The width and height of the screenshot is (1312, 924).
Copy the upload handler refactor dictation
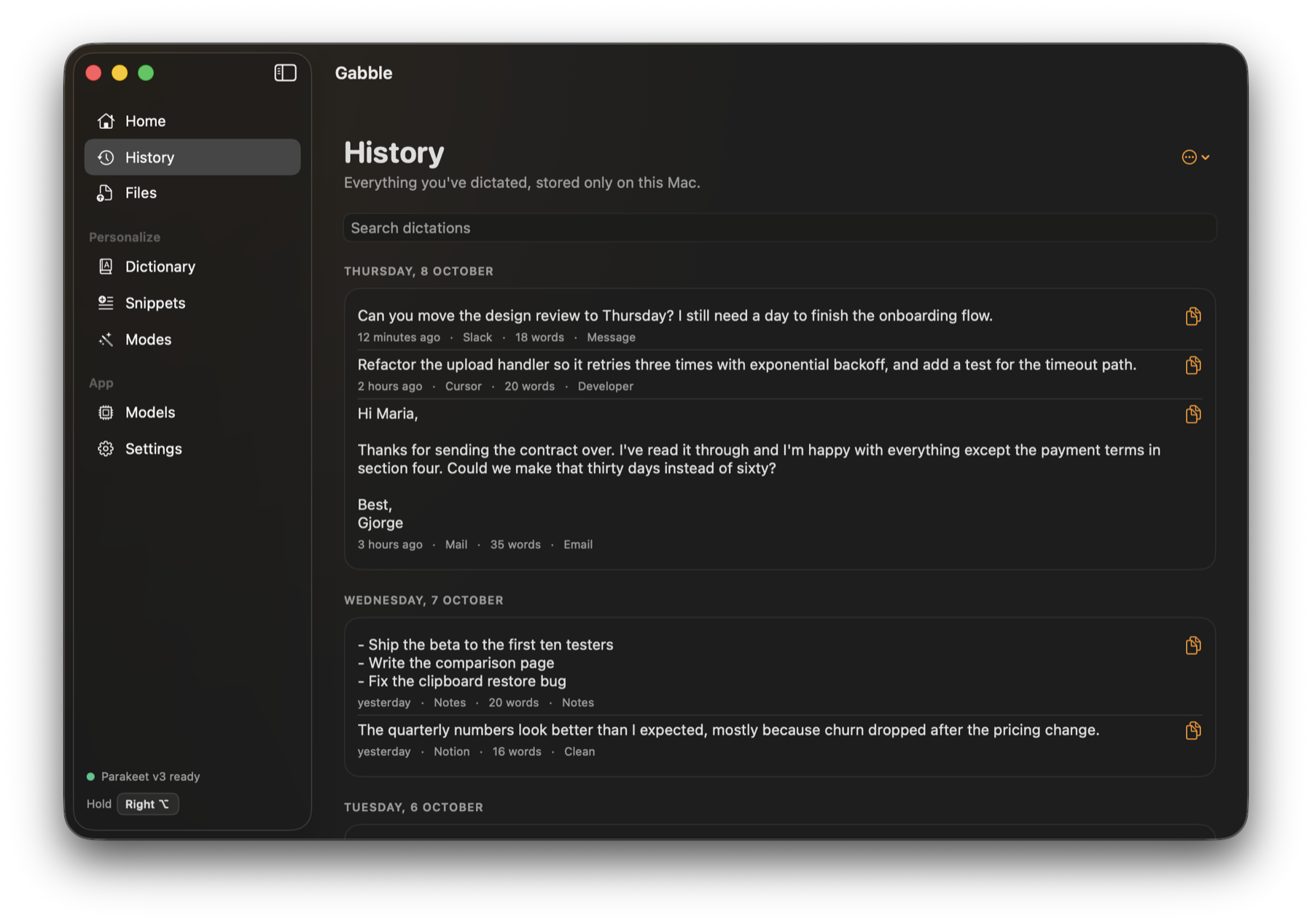click(1192, 365)
